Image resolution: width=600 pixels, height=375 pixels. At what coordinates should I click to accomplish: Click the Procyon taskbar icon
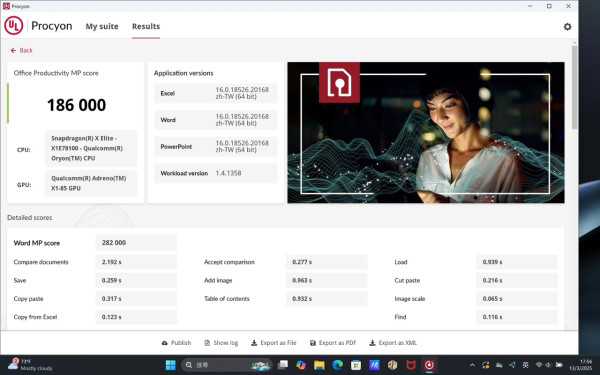429,365
